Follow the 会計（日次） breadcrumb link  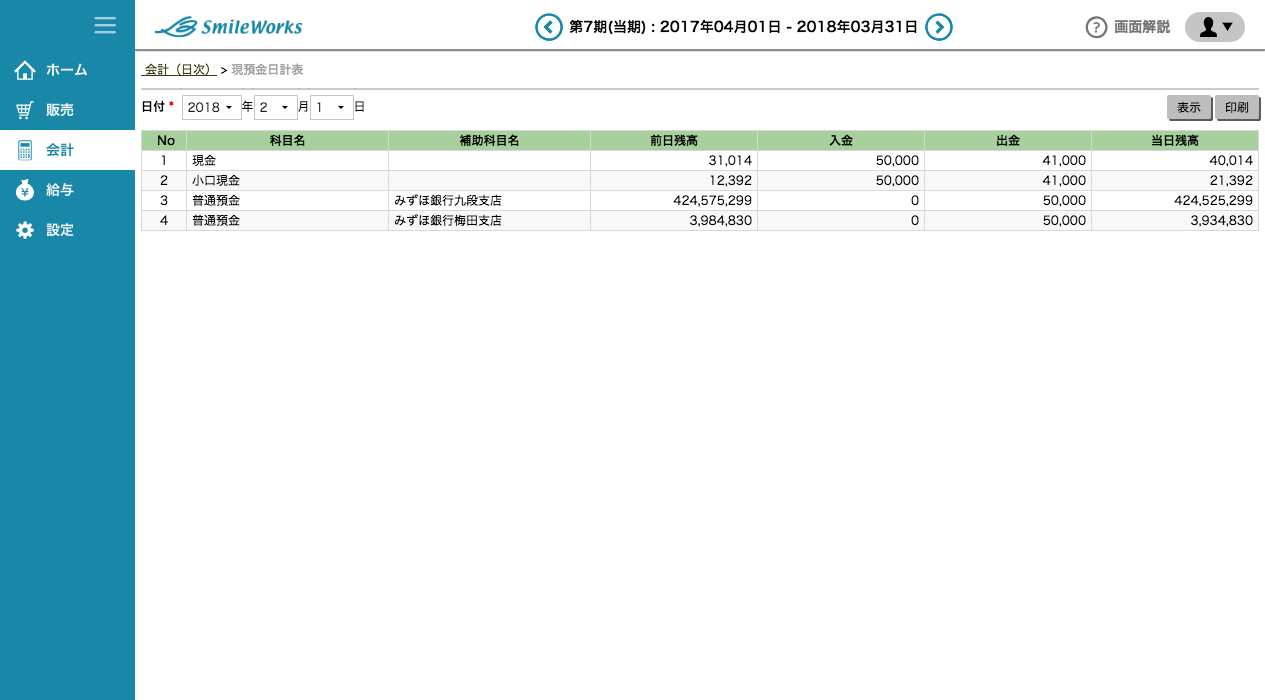point(179,70)
